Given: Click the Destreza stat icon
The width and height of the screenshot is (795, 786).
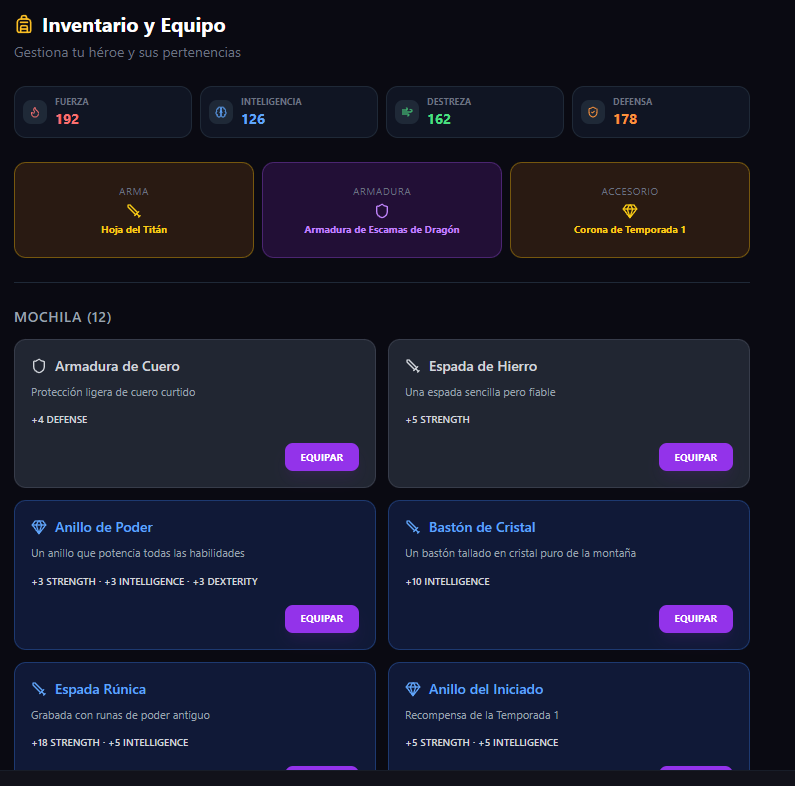Looking at the screenshot, I should click(407, 112).
